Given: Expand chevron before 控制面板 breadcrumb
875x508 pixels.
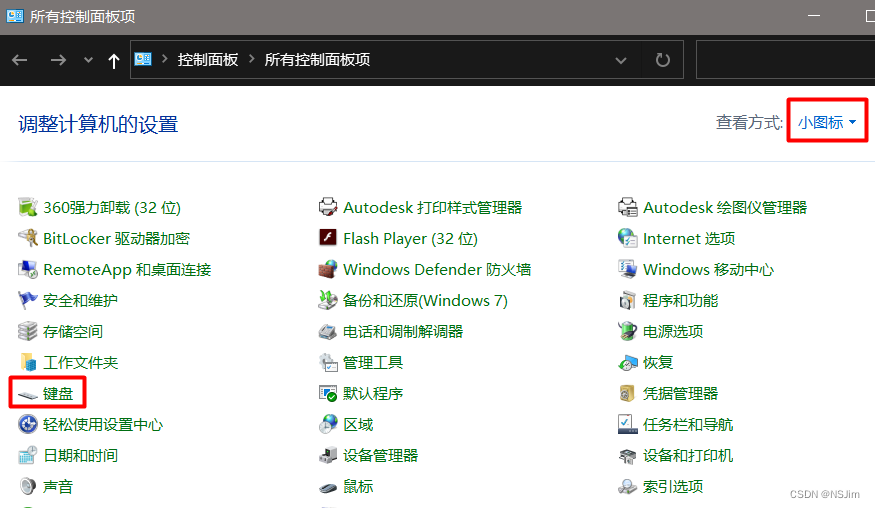Looking at the screenshot, I should pos(165,59).
